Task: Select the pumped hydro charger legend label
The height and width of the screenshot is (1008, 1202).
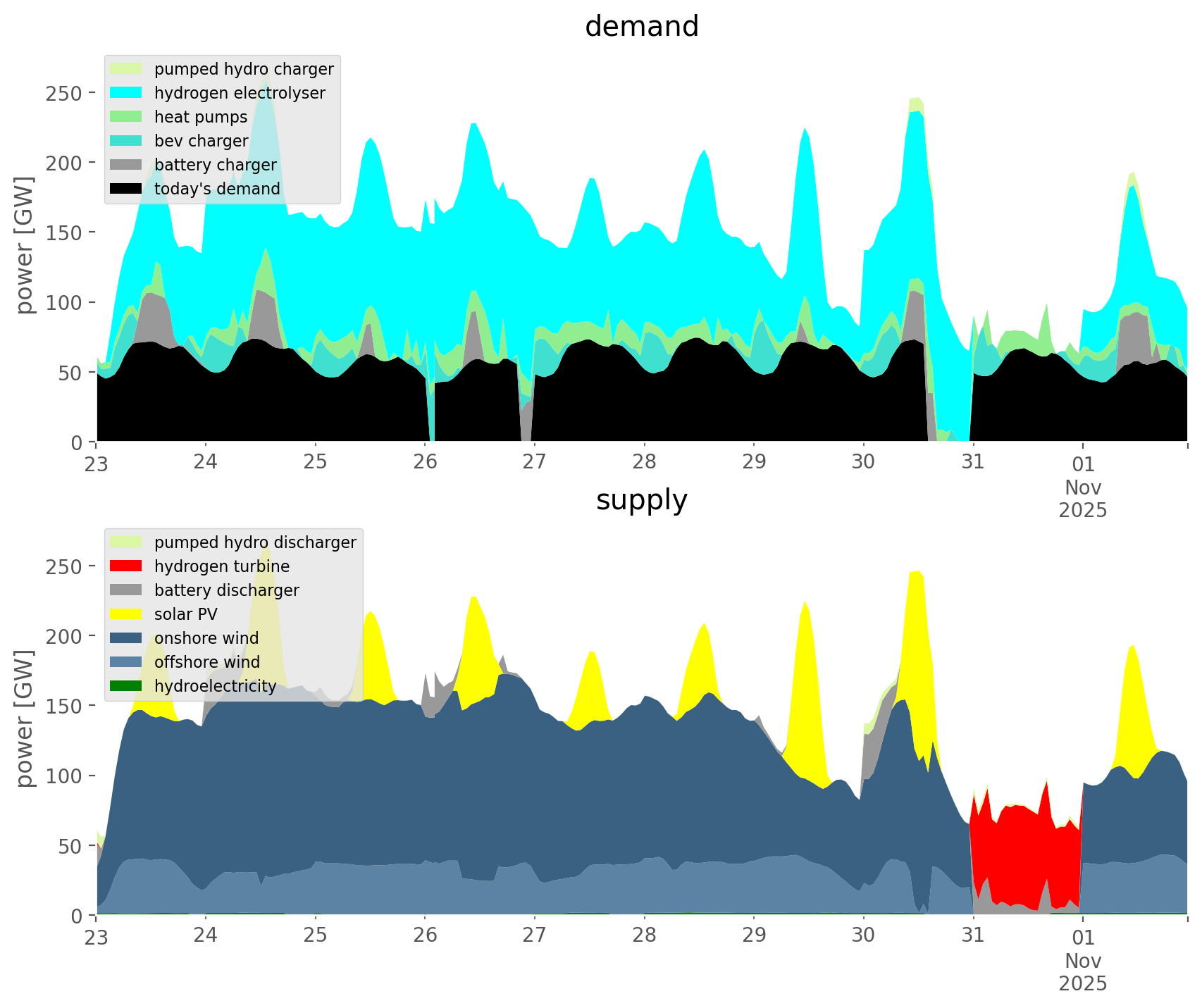Action: click(244, 69)
